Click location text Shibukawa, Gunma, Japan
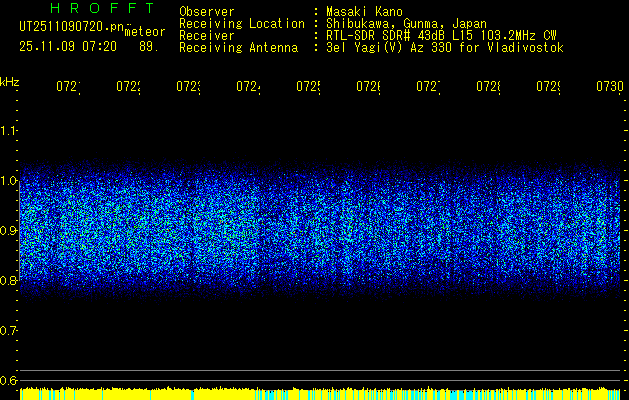 click(406, 24)
